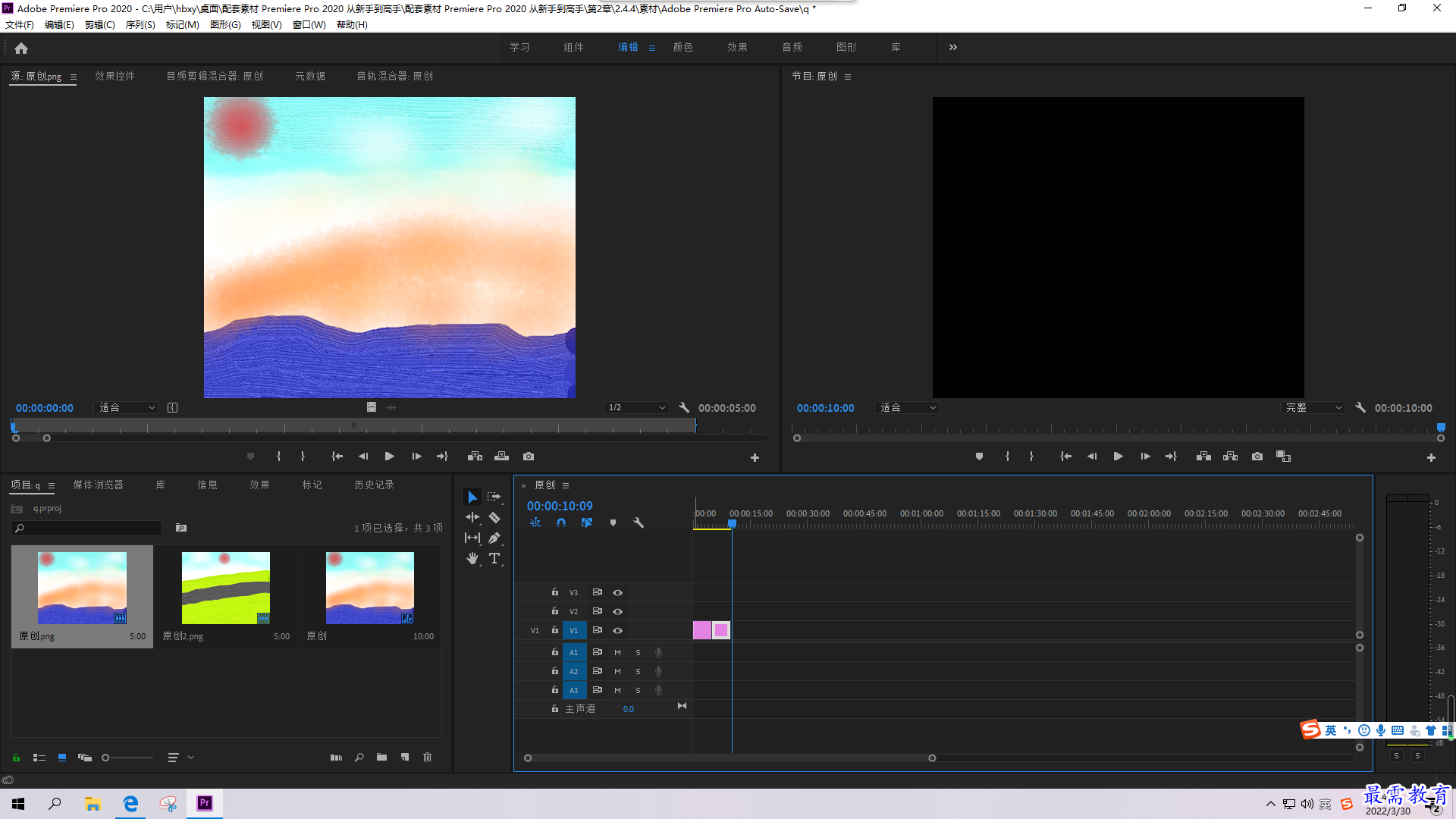Switch to 历史记录 tab
The image size is (1456, 819).
pos(374,485)
